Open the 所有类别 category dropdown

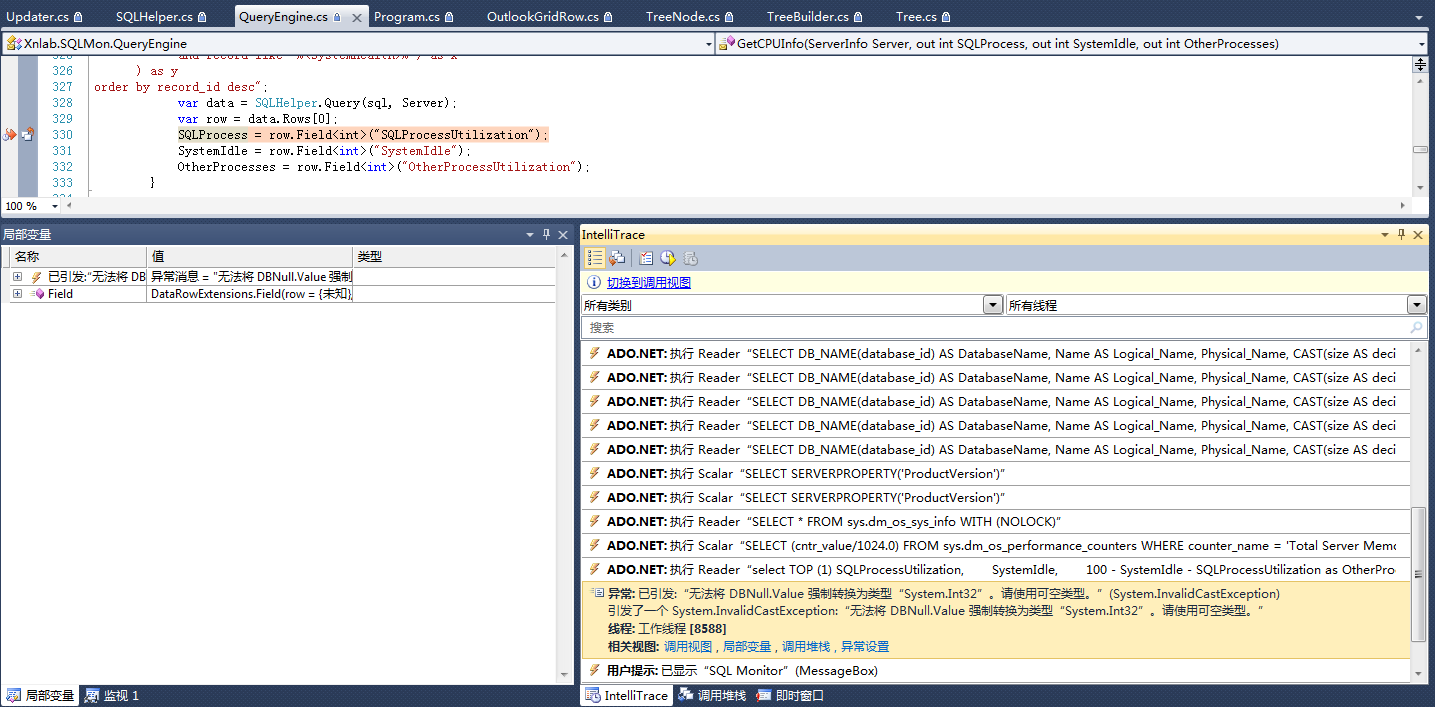[x=992, y=305]
